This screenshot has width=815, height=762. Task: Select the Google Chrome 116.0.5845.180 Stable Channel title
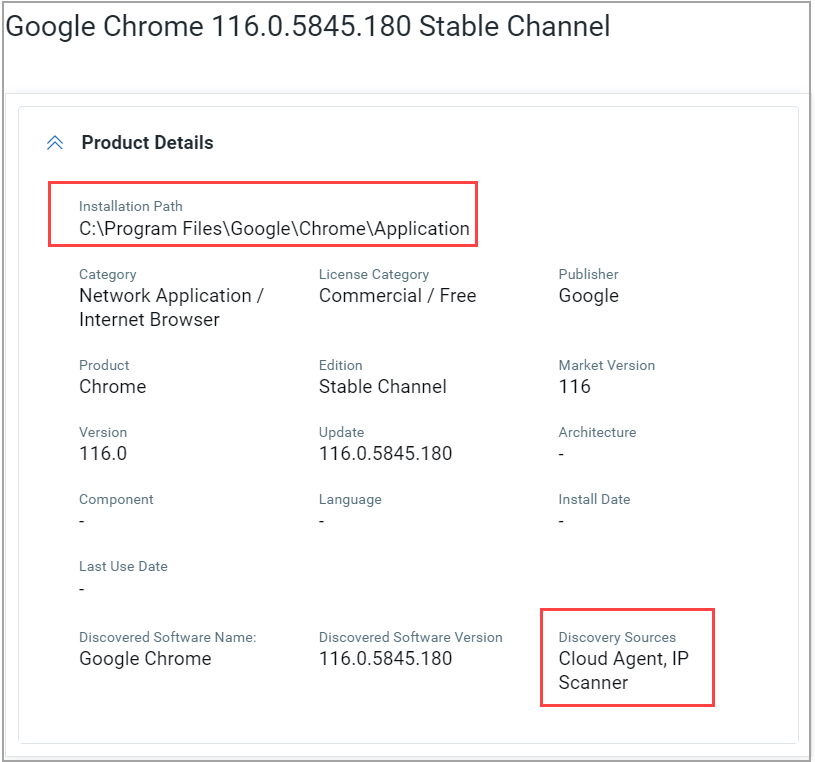(x=308, y=27)
